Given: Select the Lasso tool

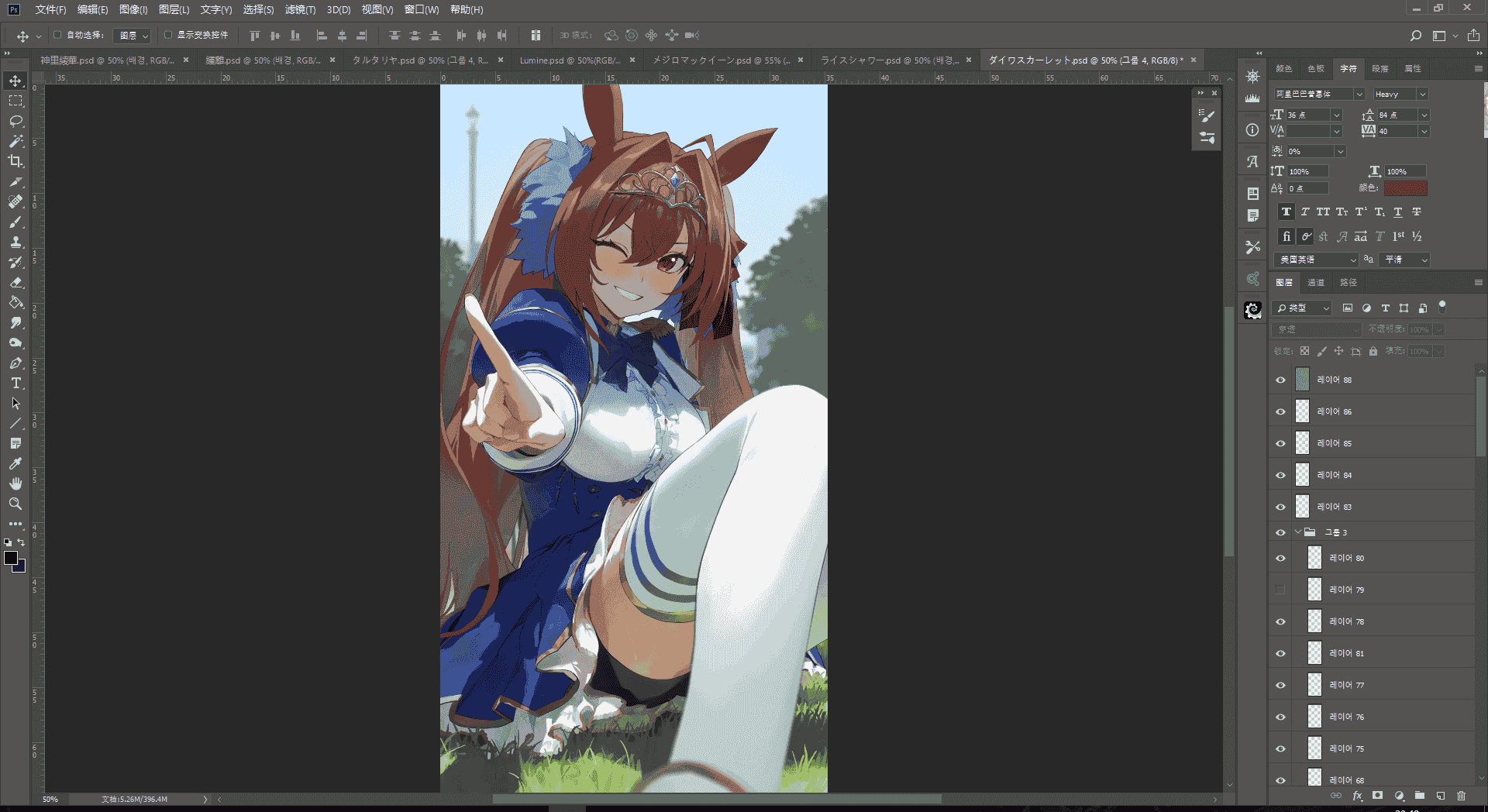Looking at the screenshot, I should 15,121.
